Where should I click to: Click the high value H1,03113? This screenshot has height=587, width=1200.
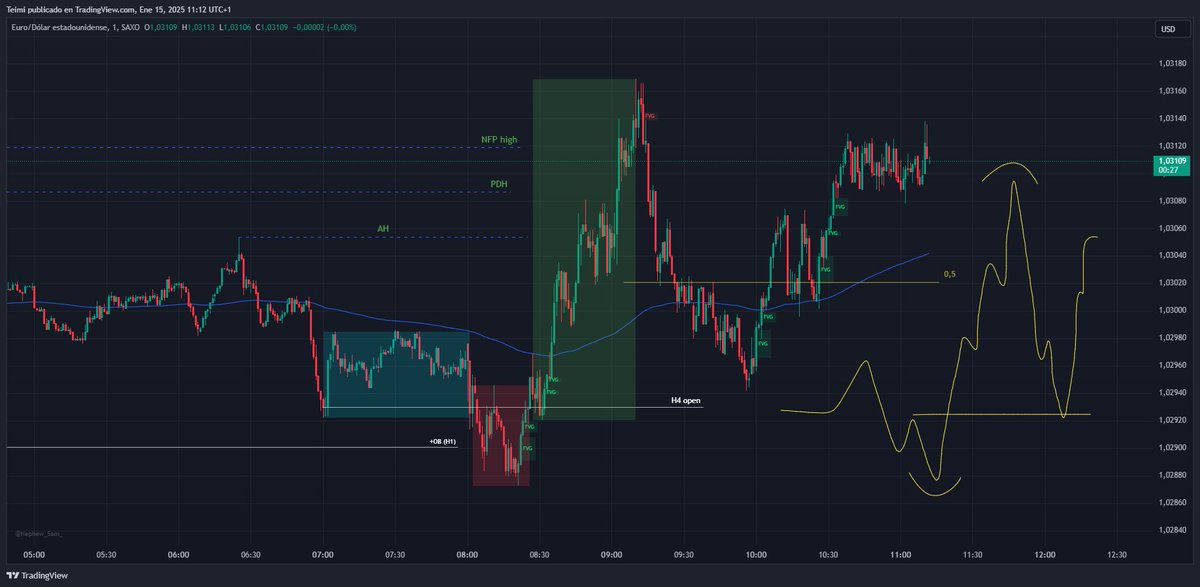click(199, 27)
